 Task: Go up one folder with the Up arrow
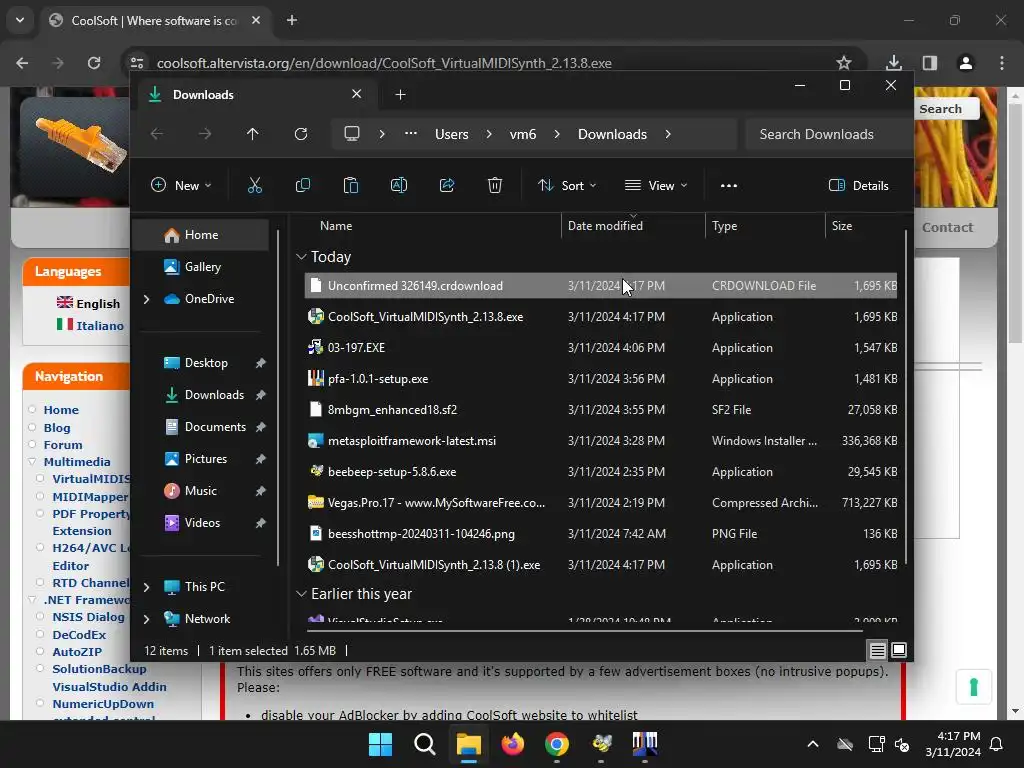(253, 134)
